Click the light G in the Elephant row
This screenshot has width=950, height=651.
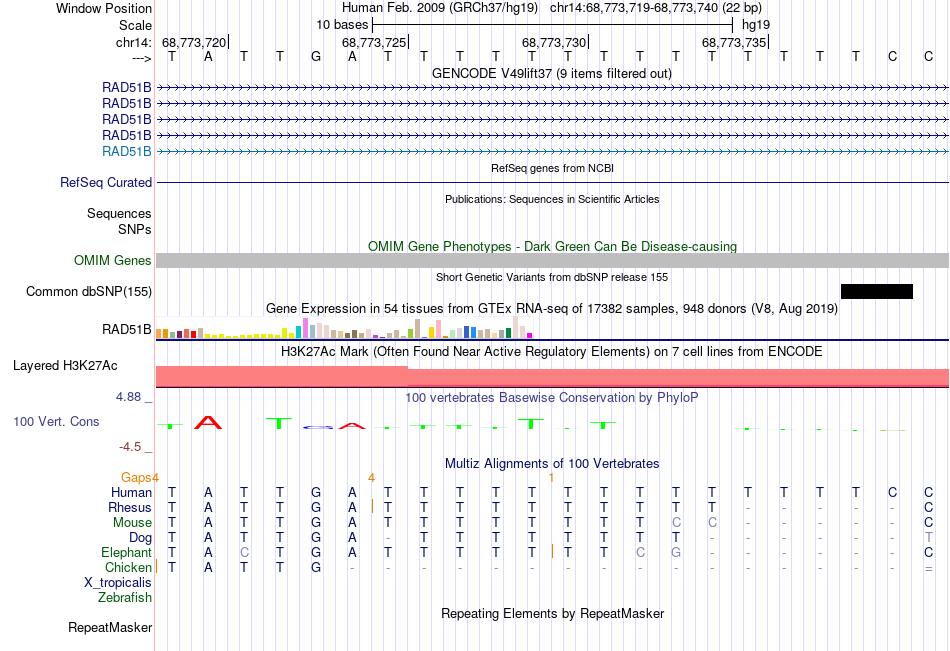pos(676,552)
